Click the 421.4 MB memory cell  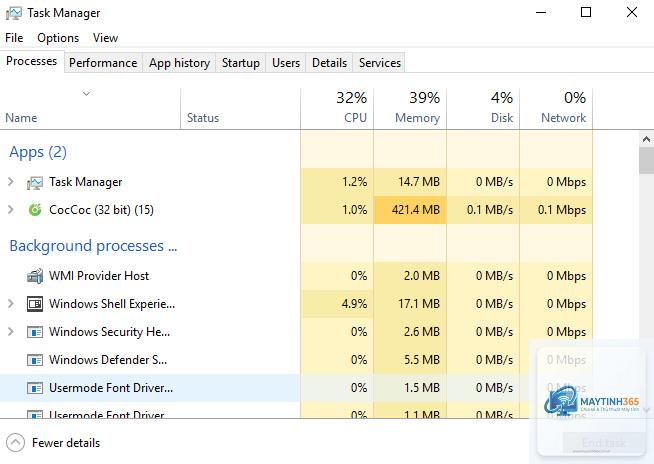point(410,210)
